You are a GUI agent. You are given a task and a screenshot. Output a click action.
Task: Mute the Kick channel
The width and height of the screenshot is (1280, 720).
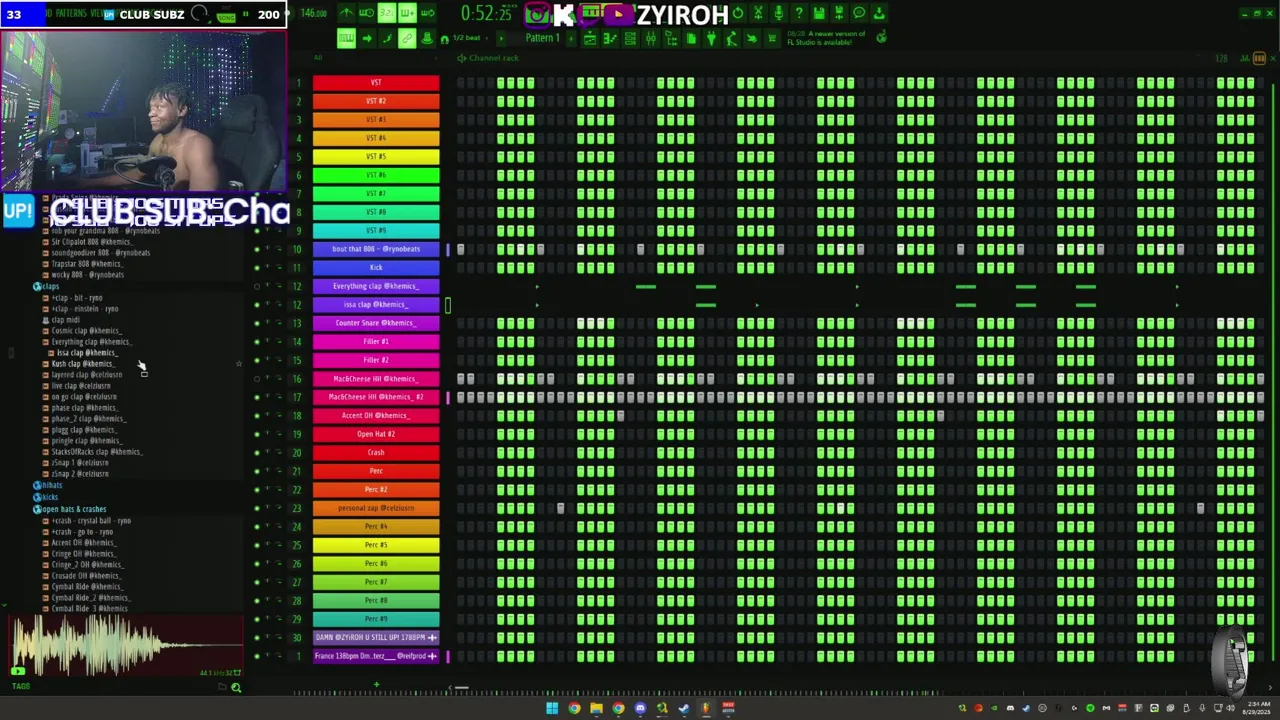(x=257, y=267)
